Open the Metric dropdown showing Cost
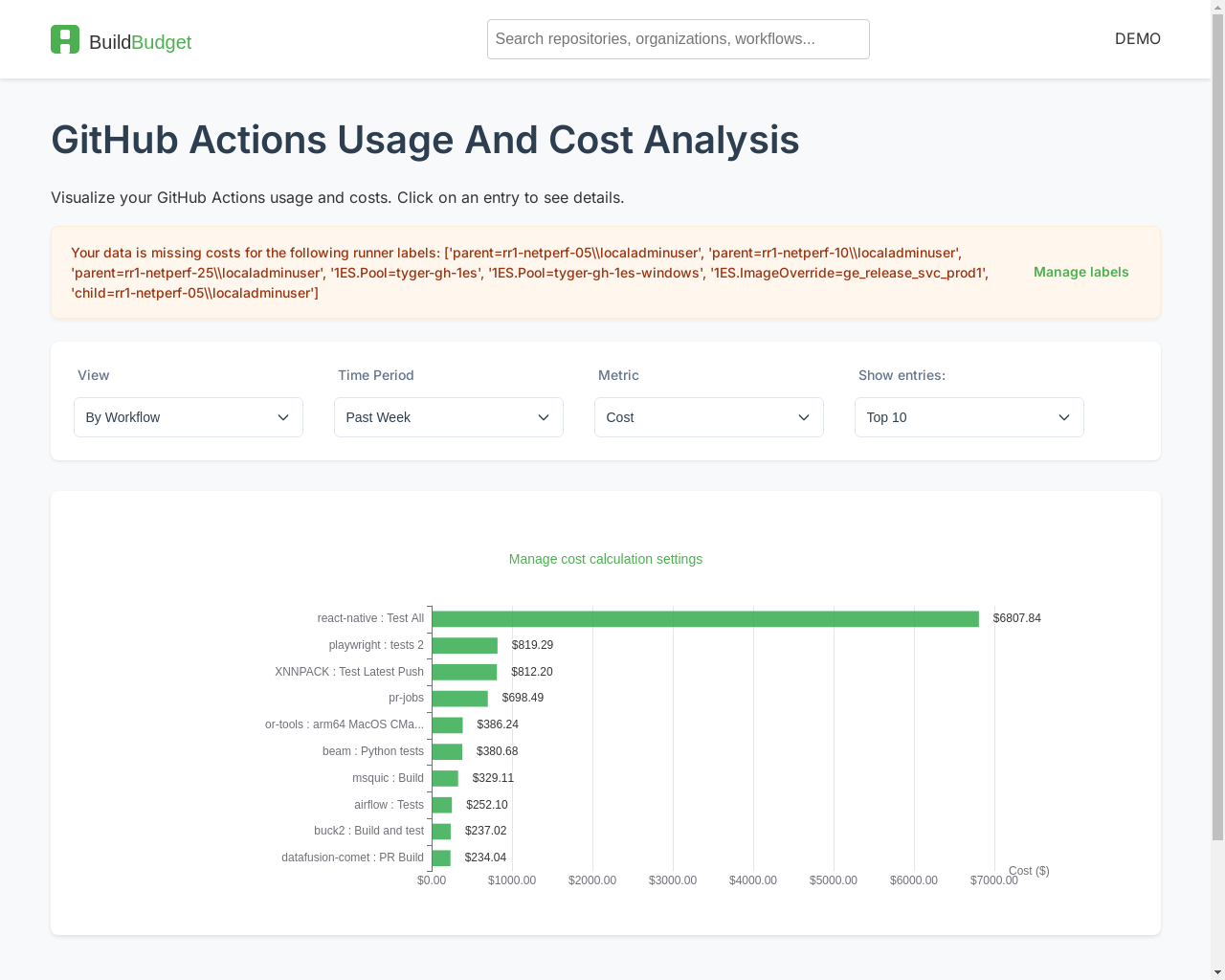Screen dimensions: 1225x980 coord(709,417)
